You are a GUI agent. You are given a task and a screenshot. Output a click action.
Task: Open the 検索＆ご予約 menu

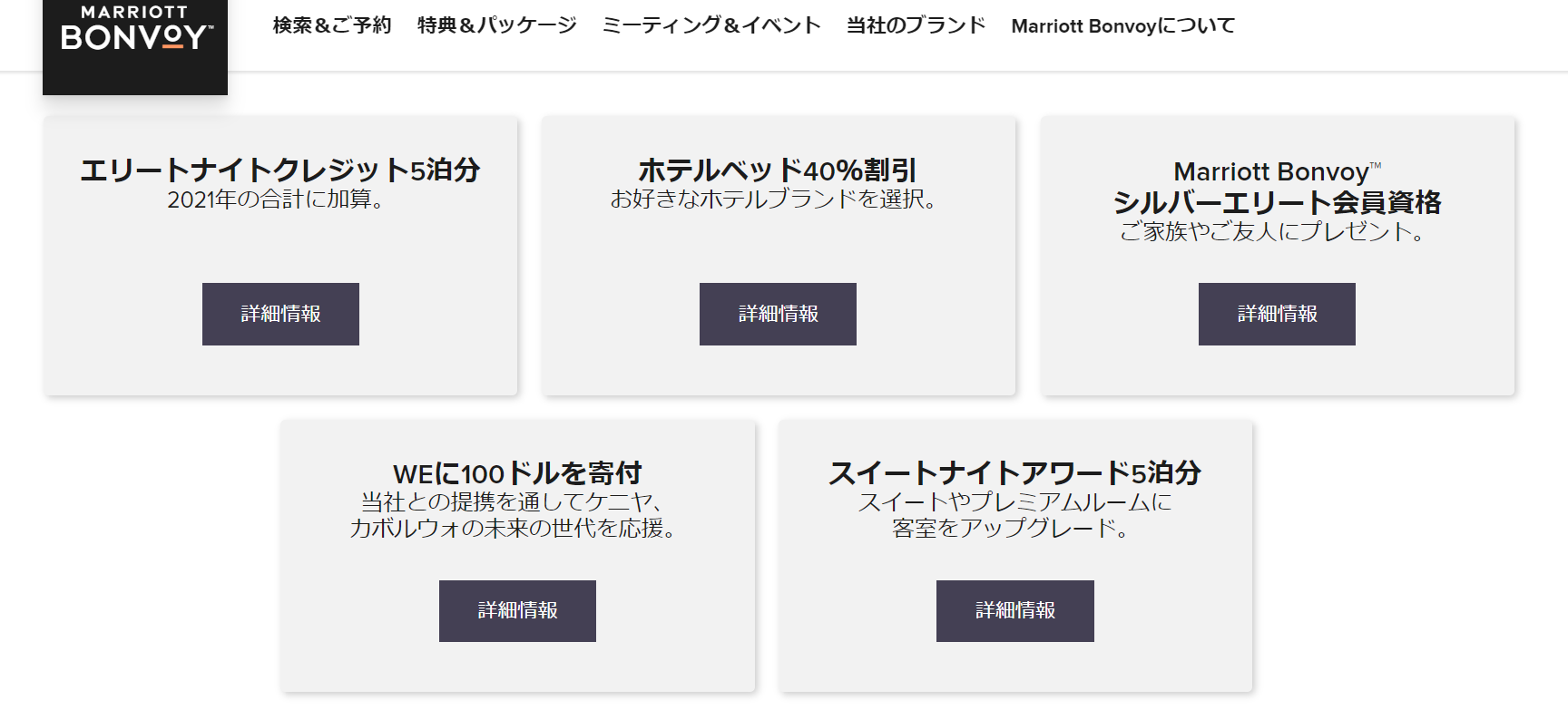coord(332,25)
